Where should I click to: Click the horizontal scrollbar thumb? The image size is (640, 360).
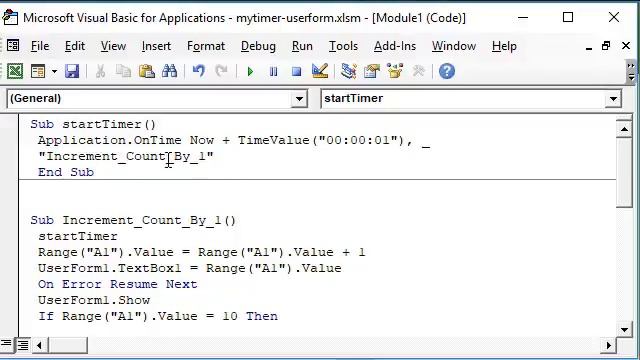[x=68, y=346]
